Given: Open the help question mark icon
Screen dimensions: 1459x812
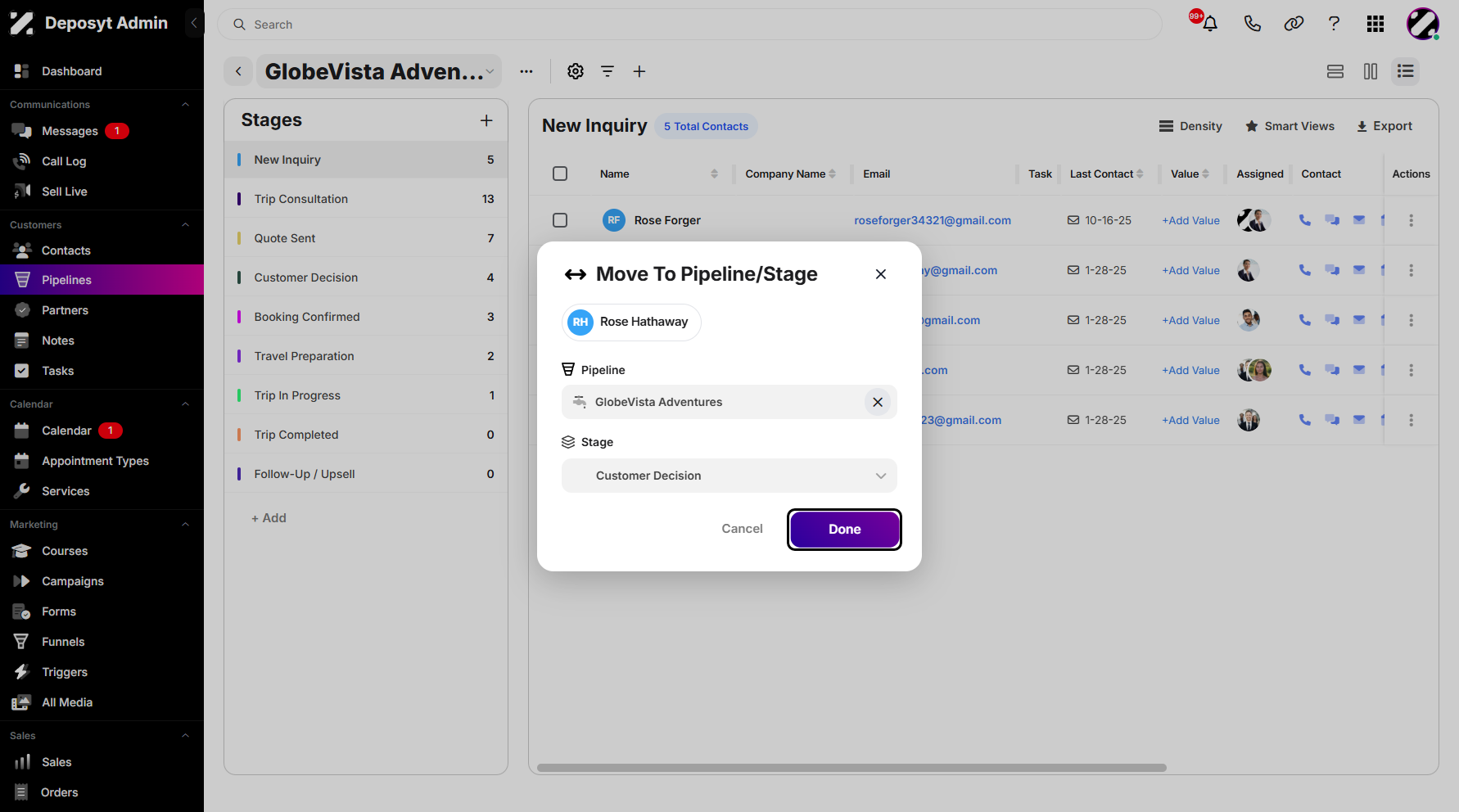Looking at the screenshot, I should pyautogui.click(x=1334, y=24).
